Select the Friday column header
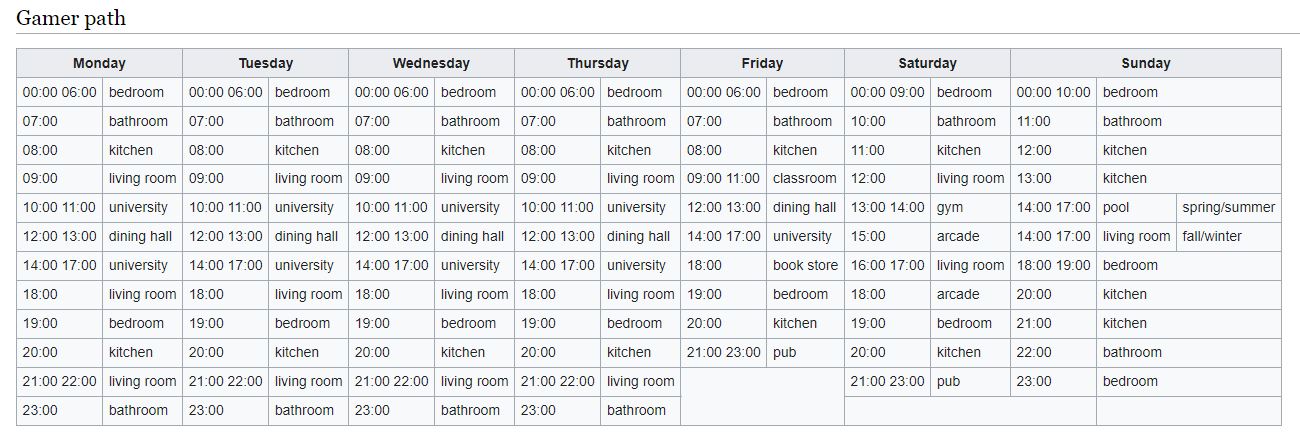 pyautogui.click(x=762, y=63)
